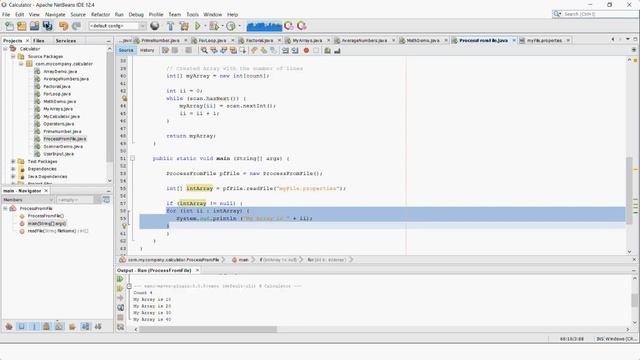Click the Find Selection magnifier icon in editor
This screenshot has height=360, width=640.
(204, 51)
